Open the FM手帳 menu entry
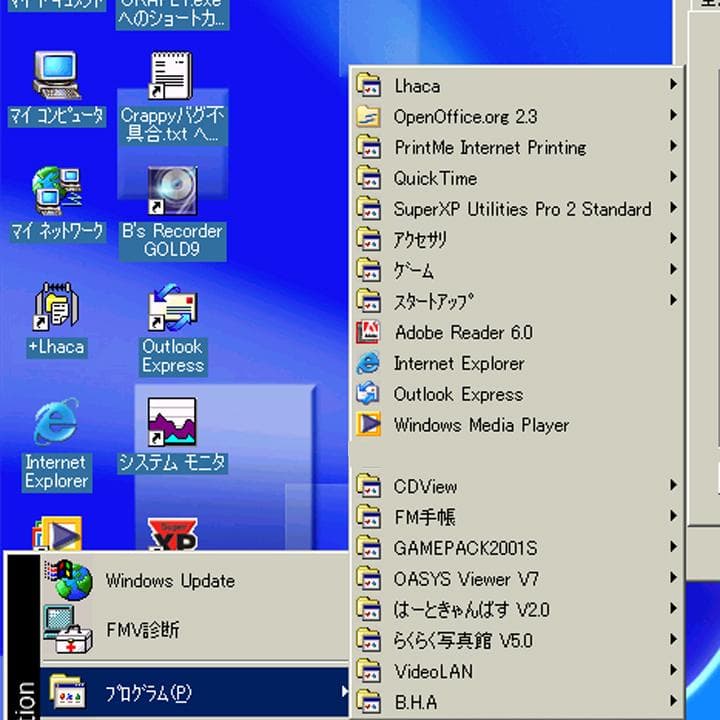This screenshot has height=720, width=720. coord(518,517)
